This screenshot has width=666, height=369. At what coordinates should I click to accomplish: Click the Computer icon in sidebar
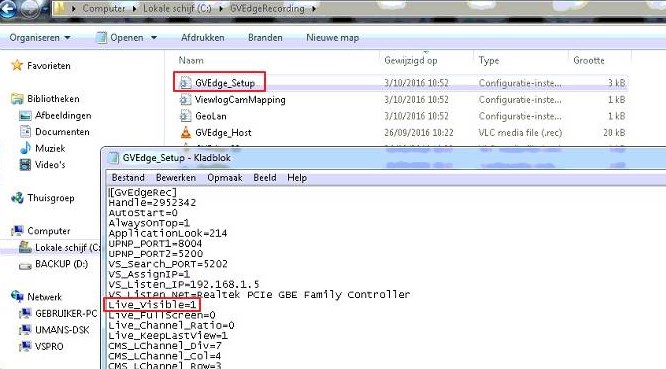coord(17,231)
